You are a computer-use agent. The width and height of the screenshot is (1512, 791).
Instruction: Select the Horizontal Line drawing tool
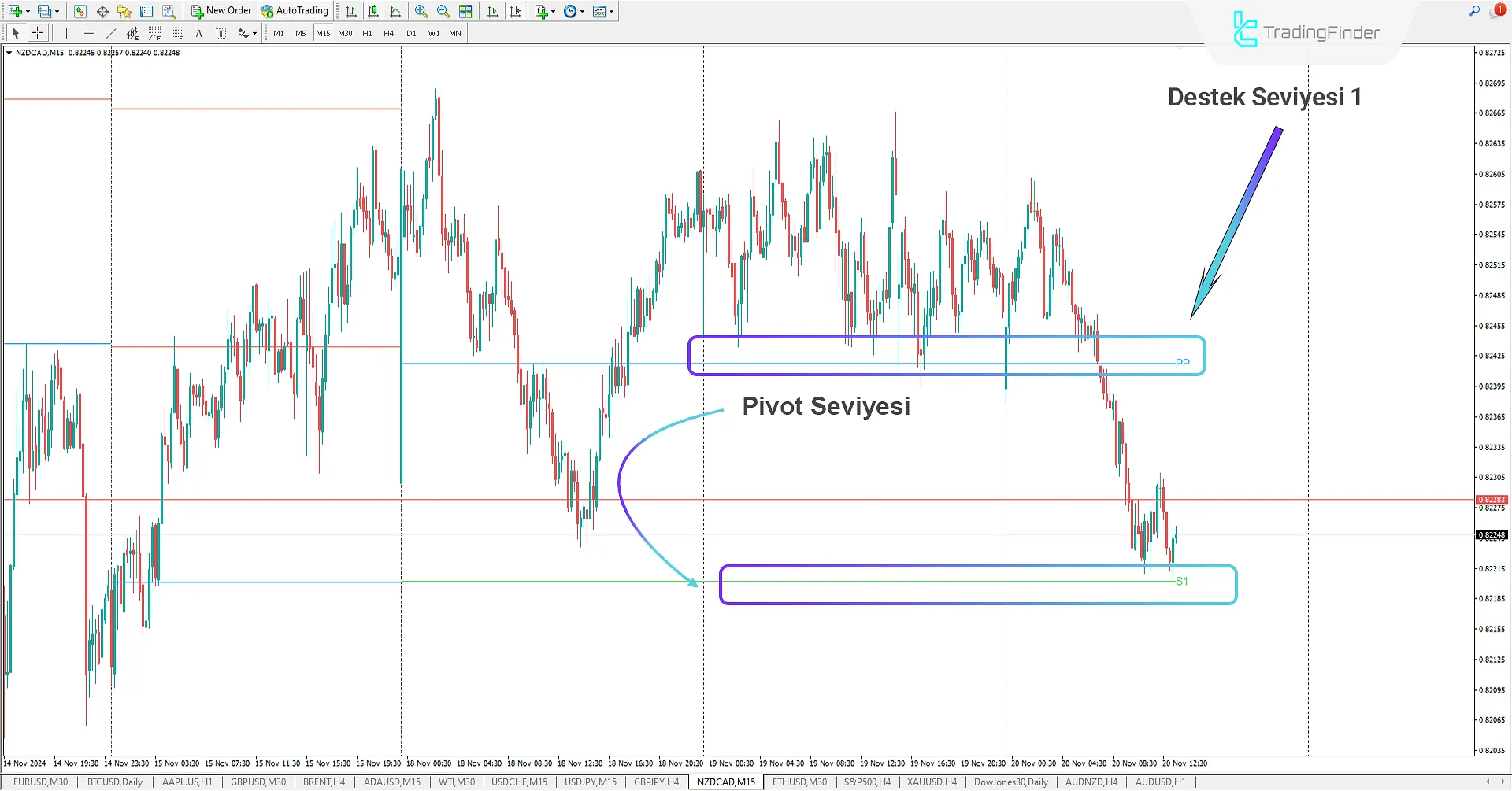point(89,33)
